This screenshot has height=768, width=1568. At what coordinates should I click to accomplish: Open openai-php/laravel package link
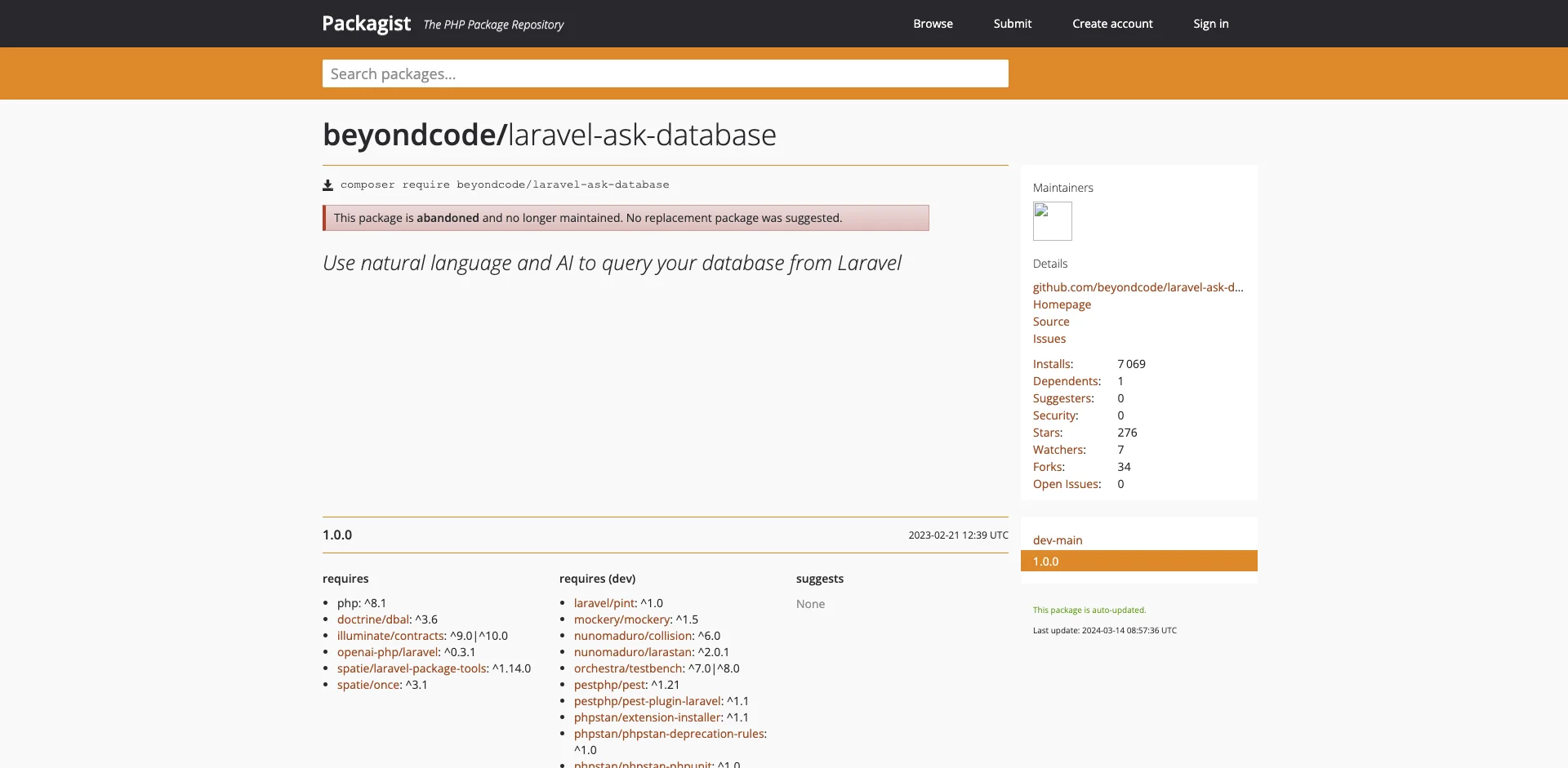(388, 652)
